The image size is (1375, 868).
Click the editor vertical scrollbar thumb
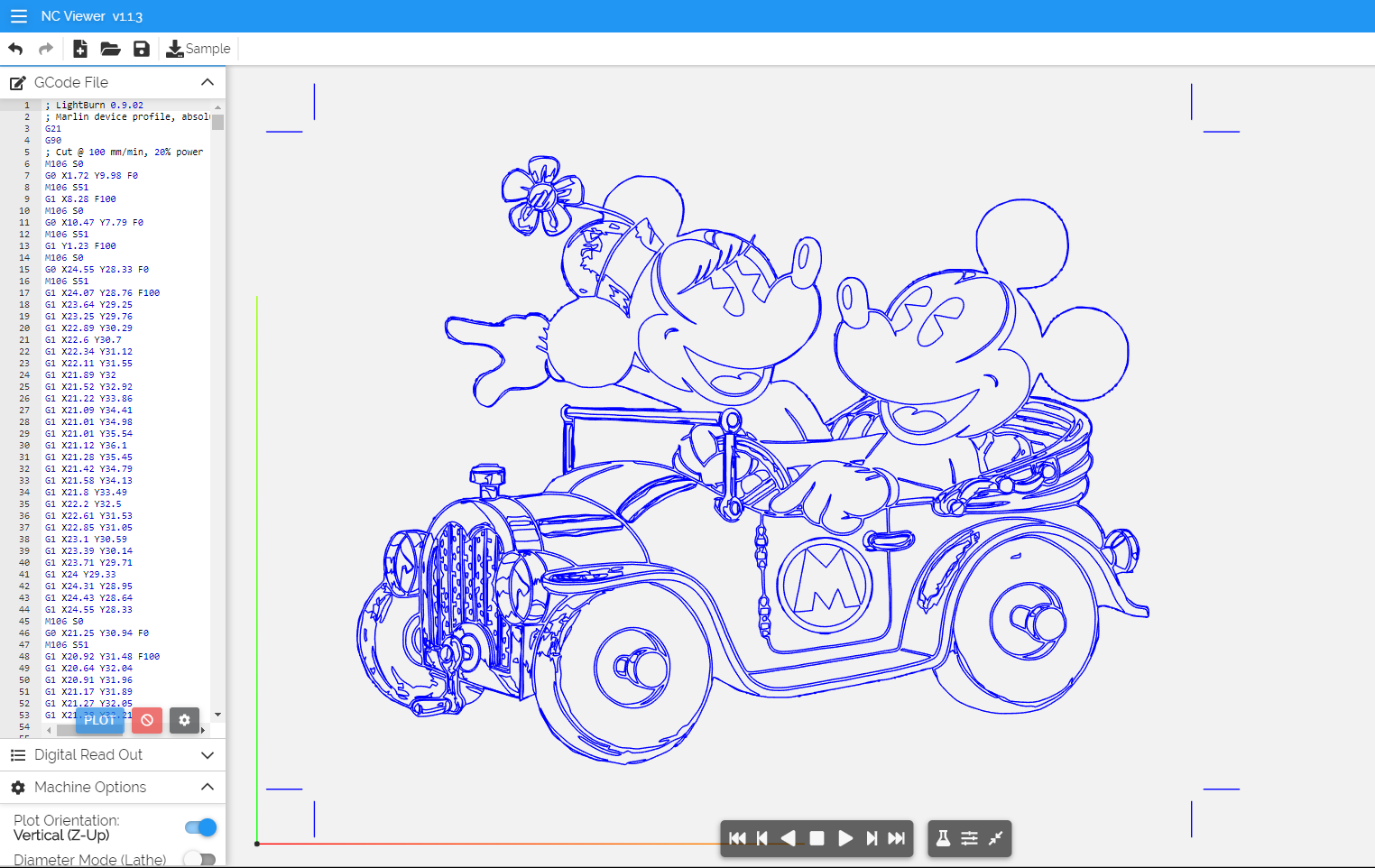pos(217,121)
